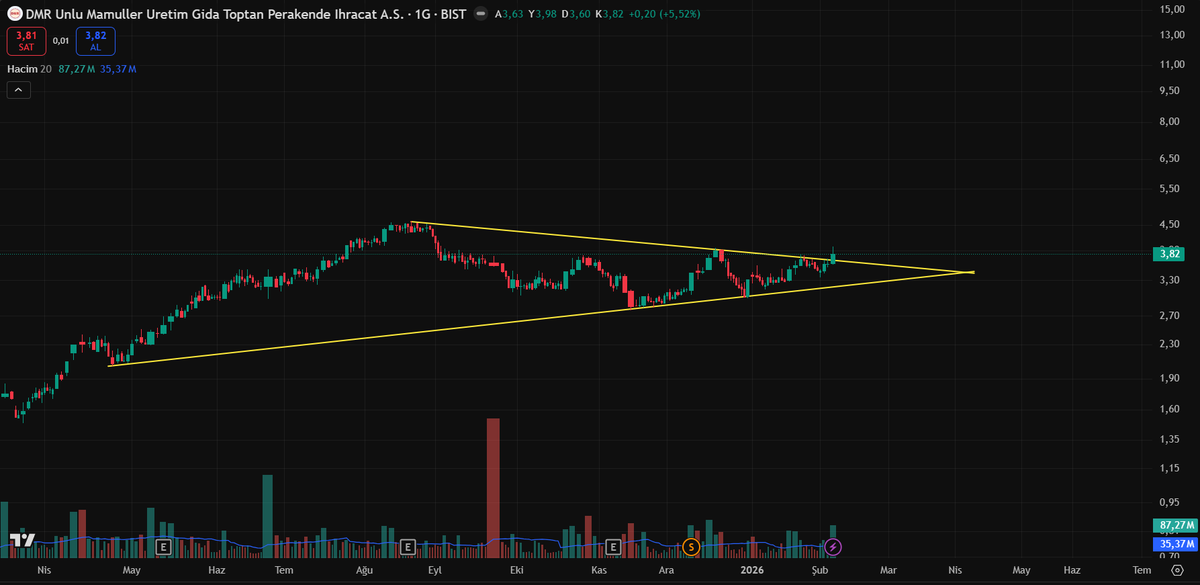Image resolution: width=1200 pixels, height=585 pixels.
Task: Open the earnings E marker near Kas
Action: click(614, 547)
